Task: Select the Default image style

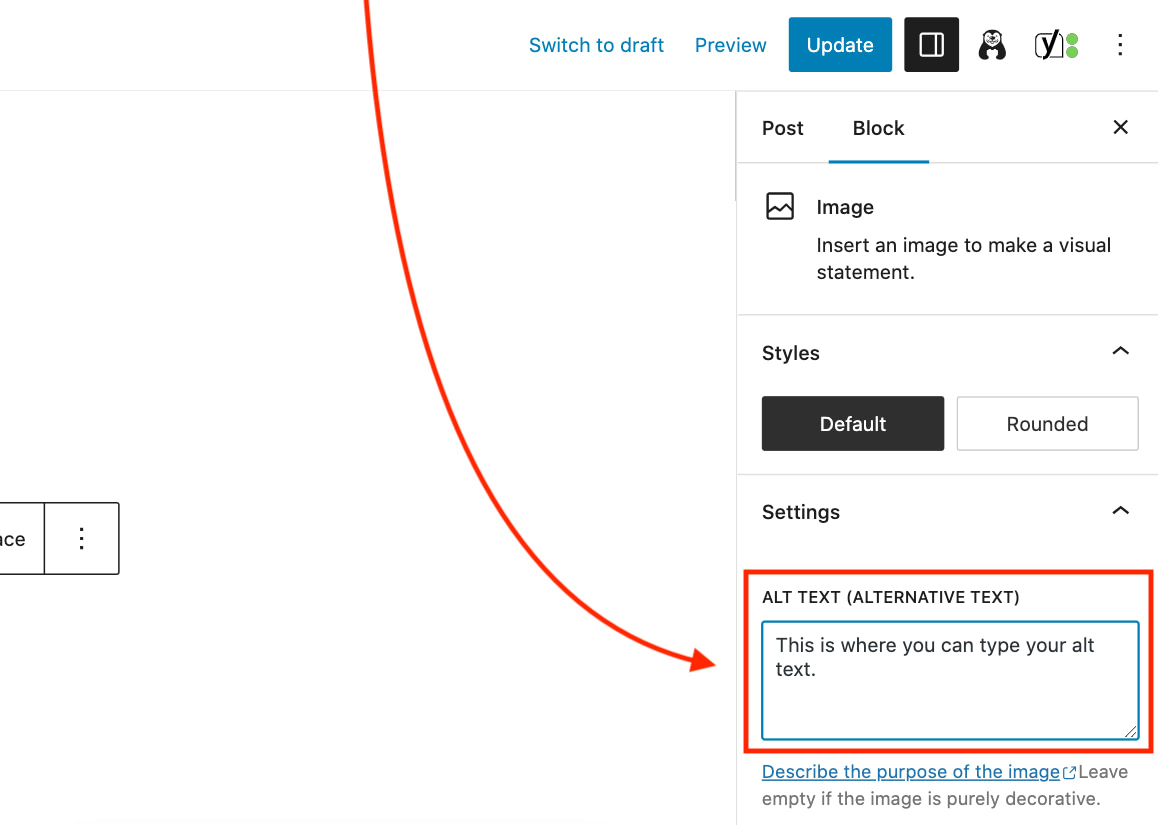Action: (x=852, y=423)
